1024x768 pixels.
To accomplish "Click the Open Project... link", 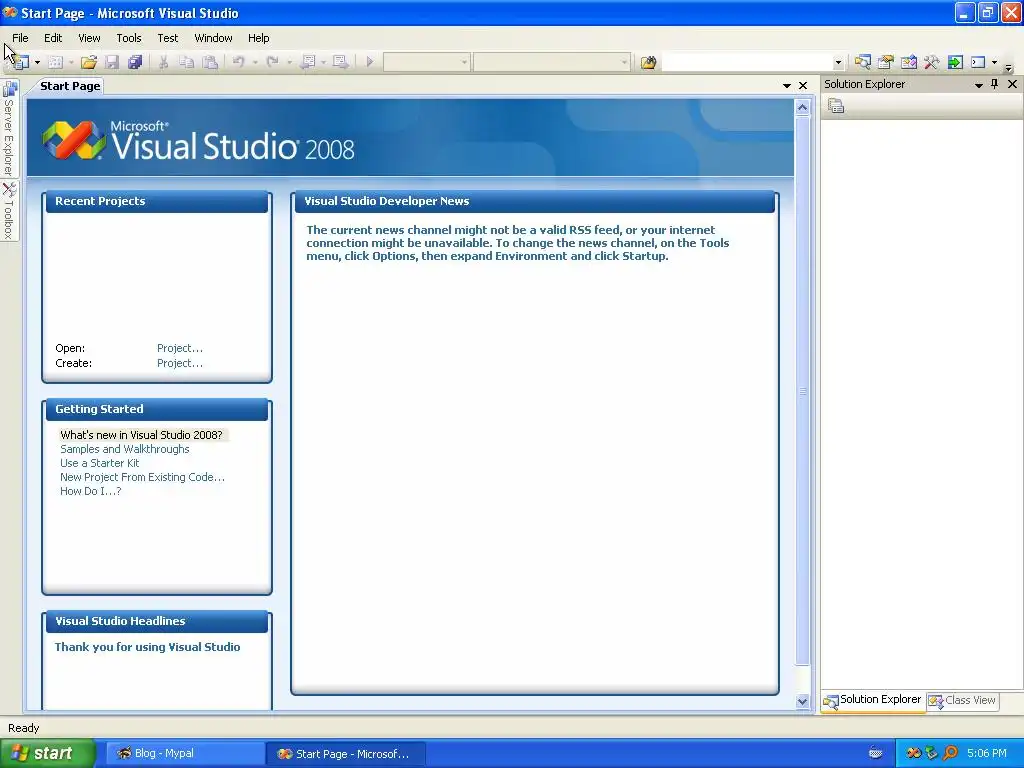I will tap(180, 348).
